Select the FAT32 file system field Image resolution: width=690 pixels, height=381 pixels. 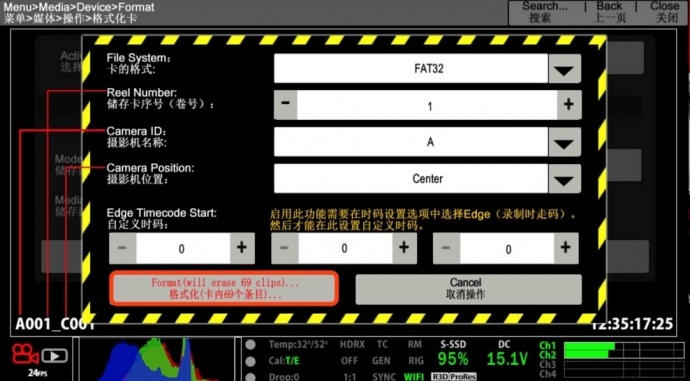tap(411, 69)
